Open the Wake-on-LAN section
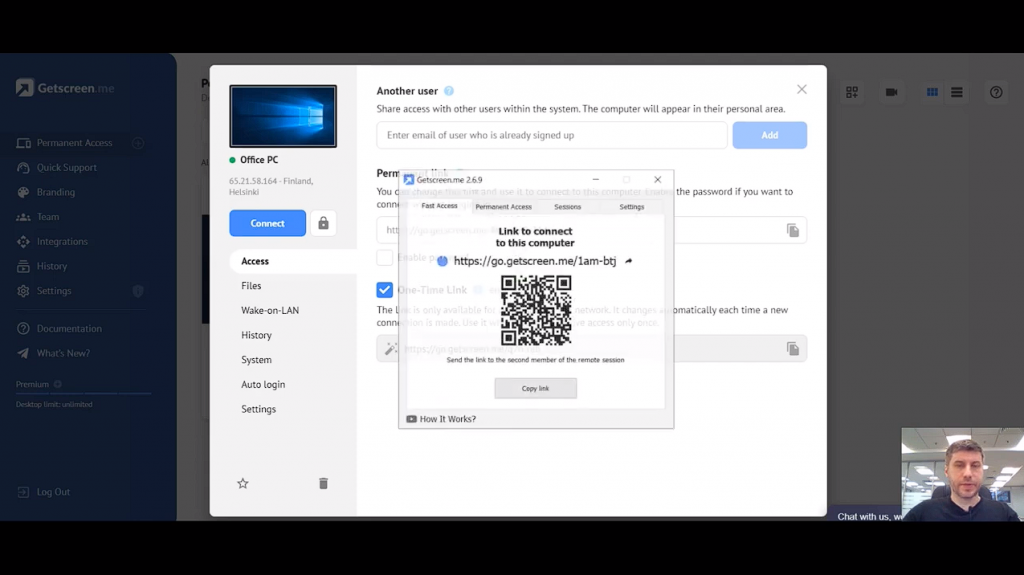 (270, 310)
